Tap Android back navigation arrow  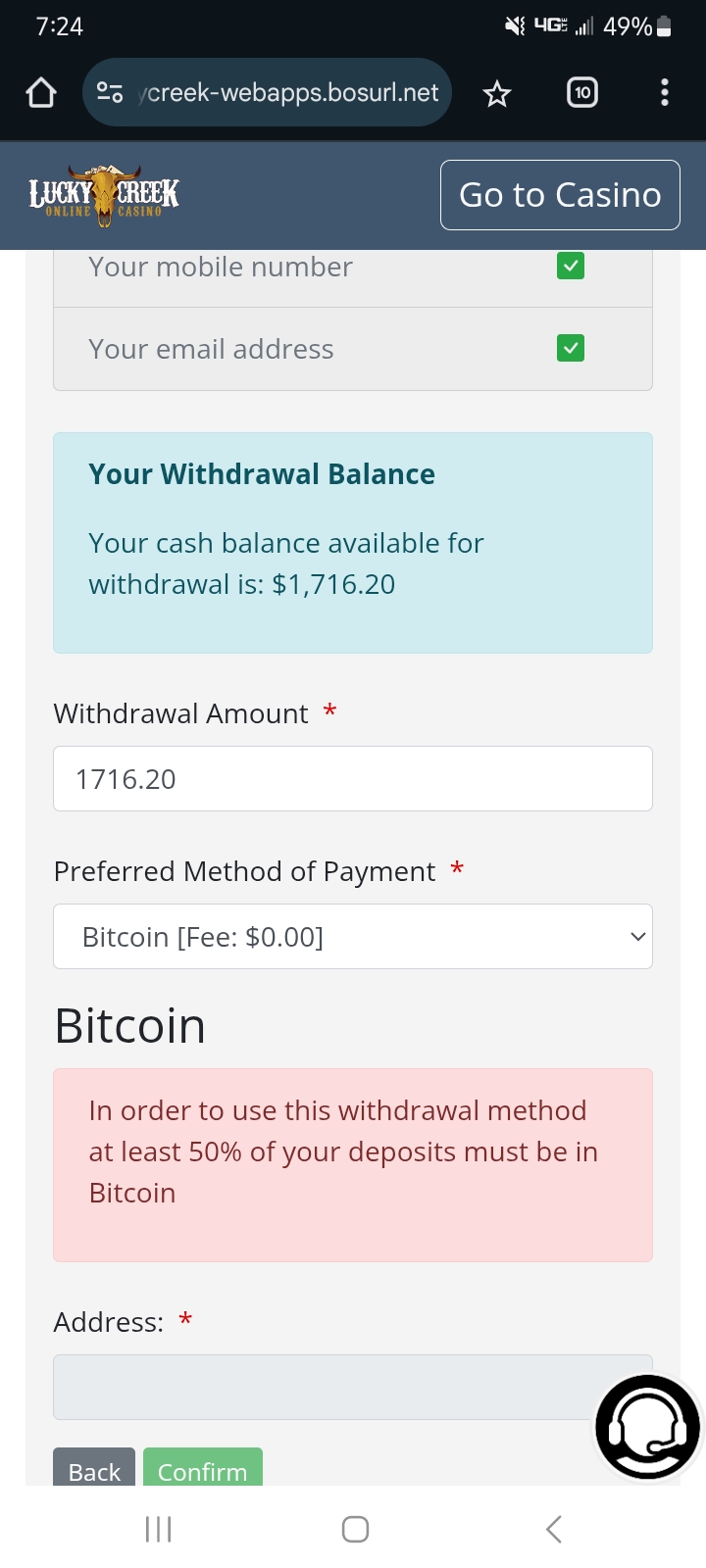point(554,1529)
